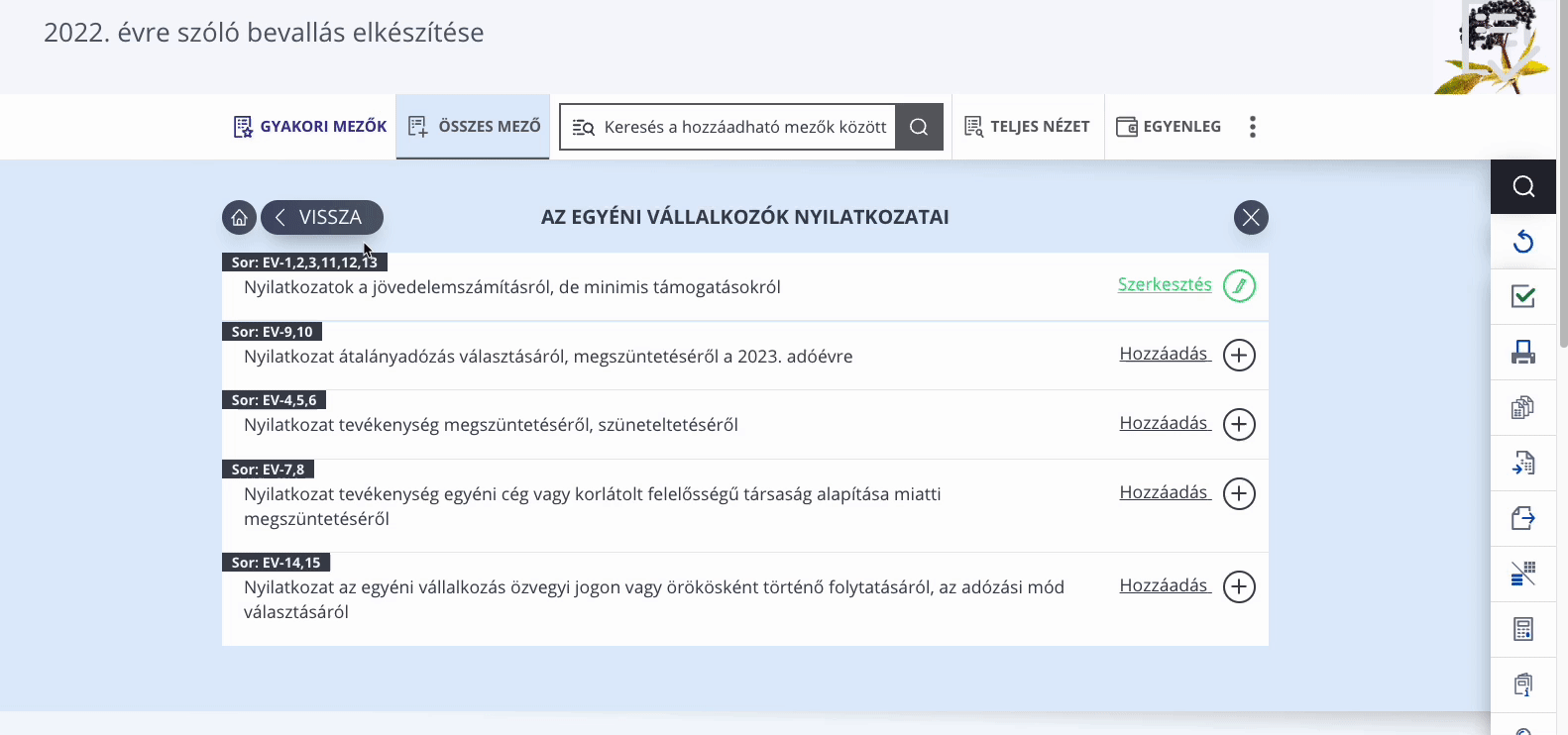Click Hozzáadás link for EV-4,5,6 row
This screenshot has width=1568, height=735.
[x=1165, y=423]
